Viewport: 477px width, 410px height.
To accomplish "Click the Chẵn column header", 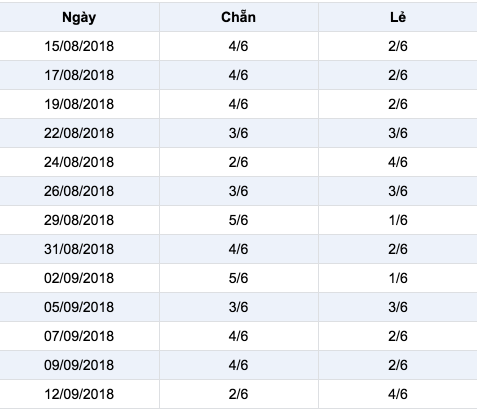I will (239, 17).
